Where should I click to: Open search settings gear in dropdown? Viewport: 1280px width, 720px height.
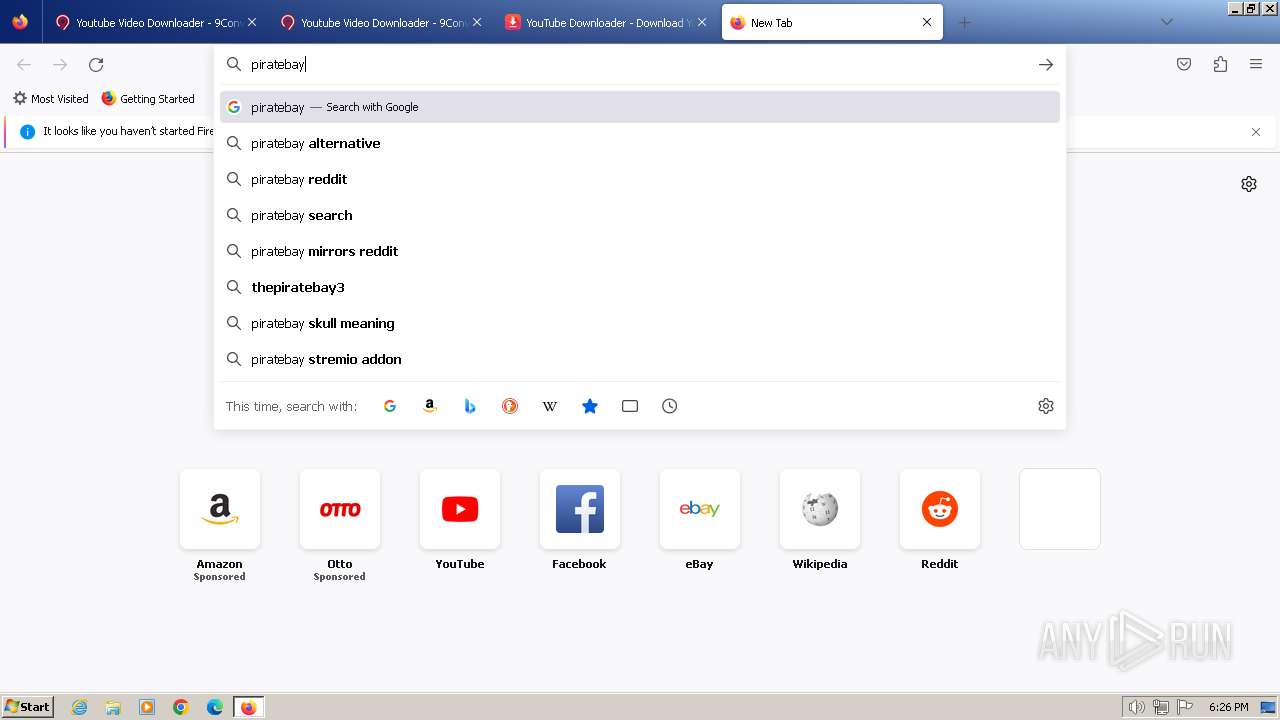click(1046, 406)
